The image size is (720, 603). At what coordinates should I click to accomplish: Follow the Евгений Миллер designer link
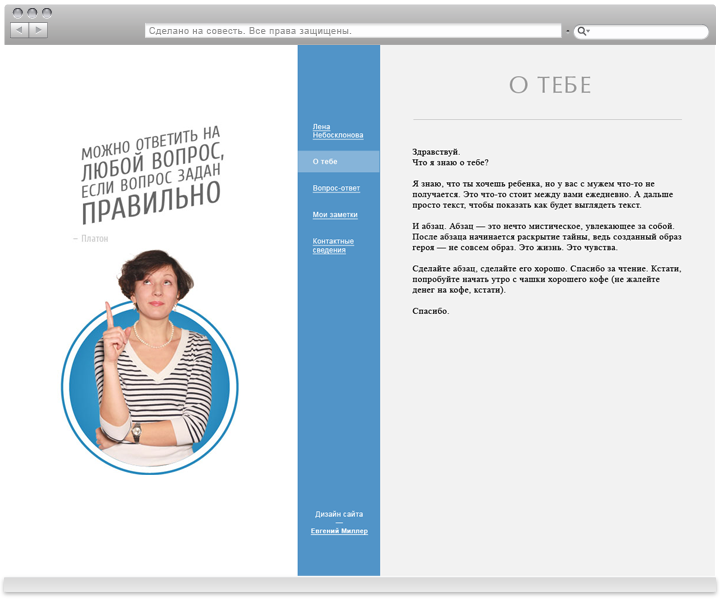click(x=339, y=531)
